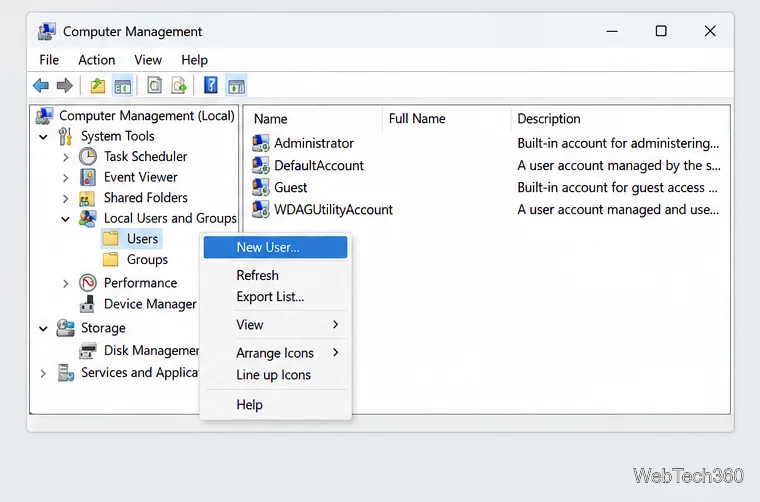
Task: Select the Disk Management tree label
Action: [x=151, y=350]
